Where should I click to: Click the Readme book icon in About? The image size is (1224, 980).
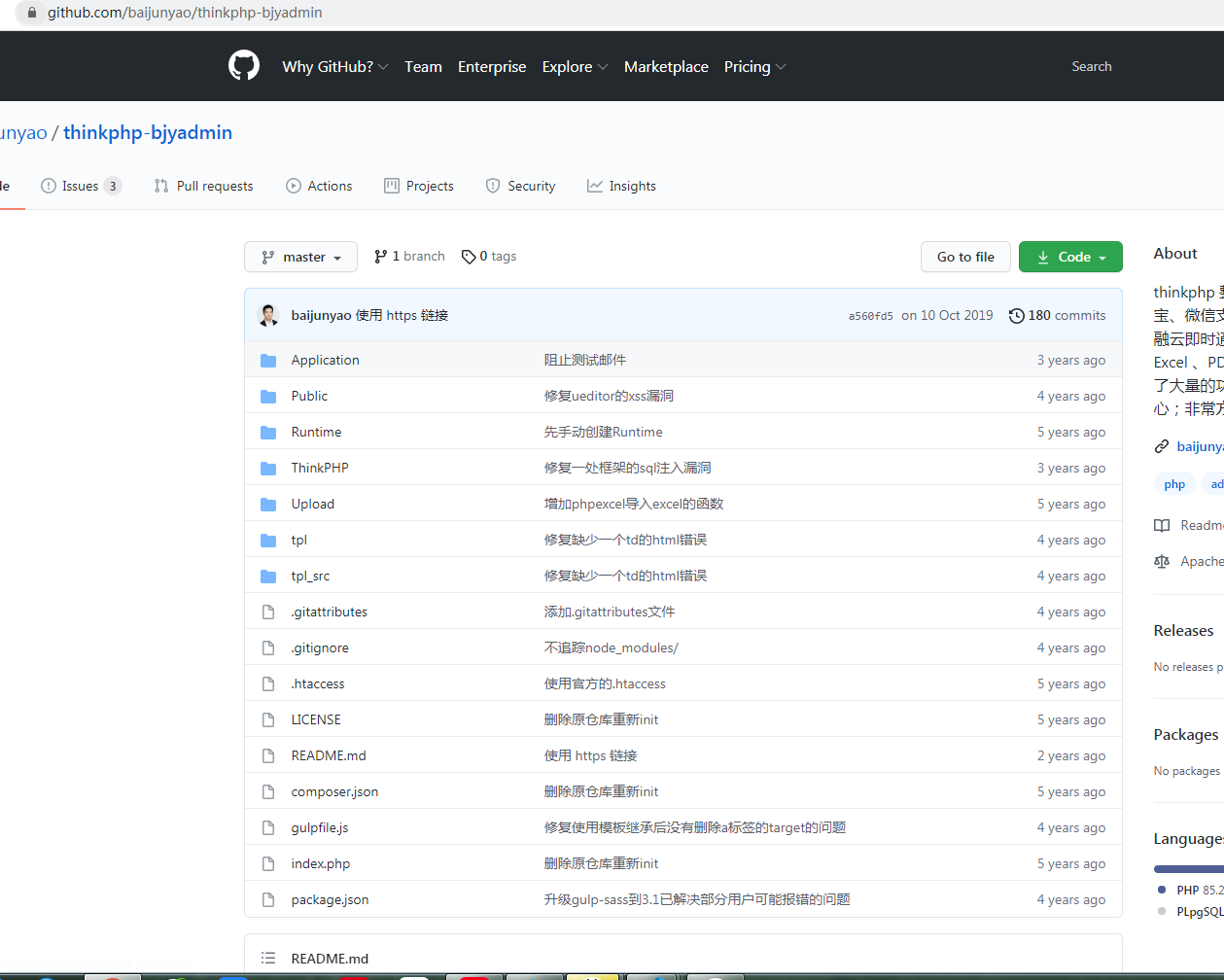click(x=1161, y=525)
